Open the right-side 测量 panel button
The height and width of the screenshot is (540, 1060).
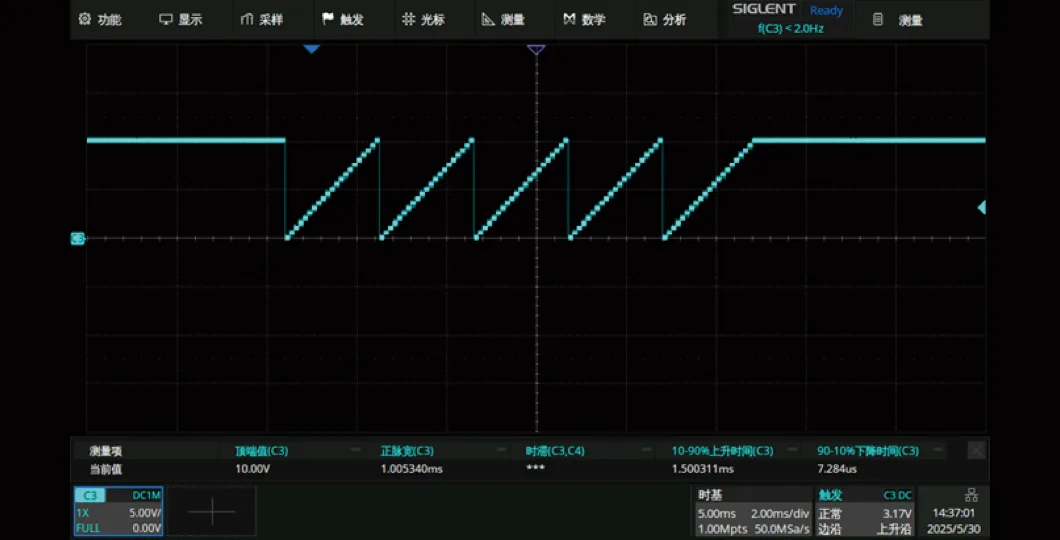point(899,20)
